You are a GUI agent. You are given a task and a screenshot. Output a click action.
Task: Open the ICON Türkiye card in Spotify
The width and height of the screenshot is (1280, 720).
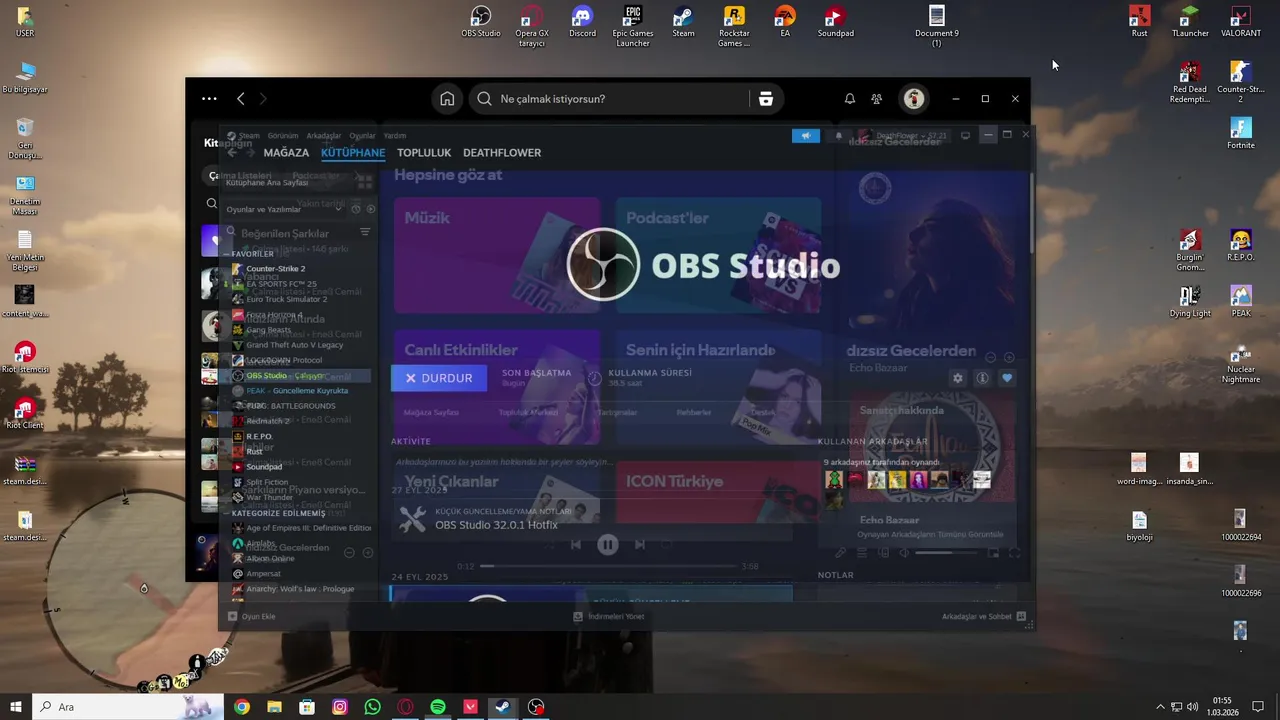click(718, 492)
